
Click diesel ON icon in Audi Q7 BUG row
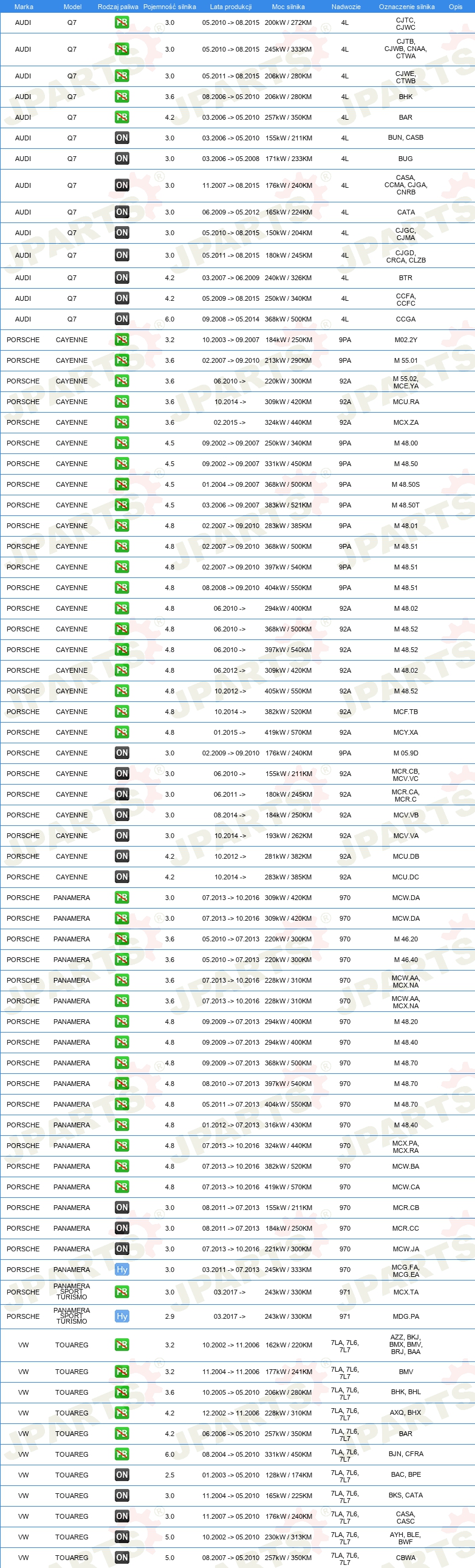[121, 159]
